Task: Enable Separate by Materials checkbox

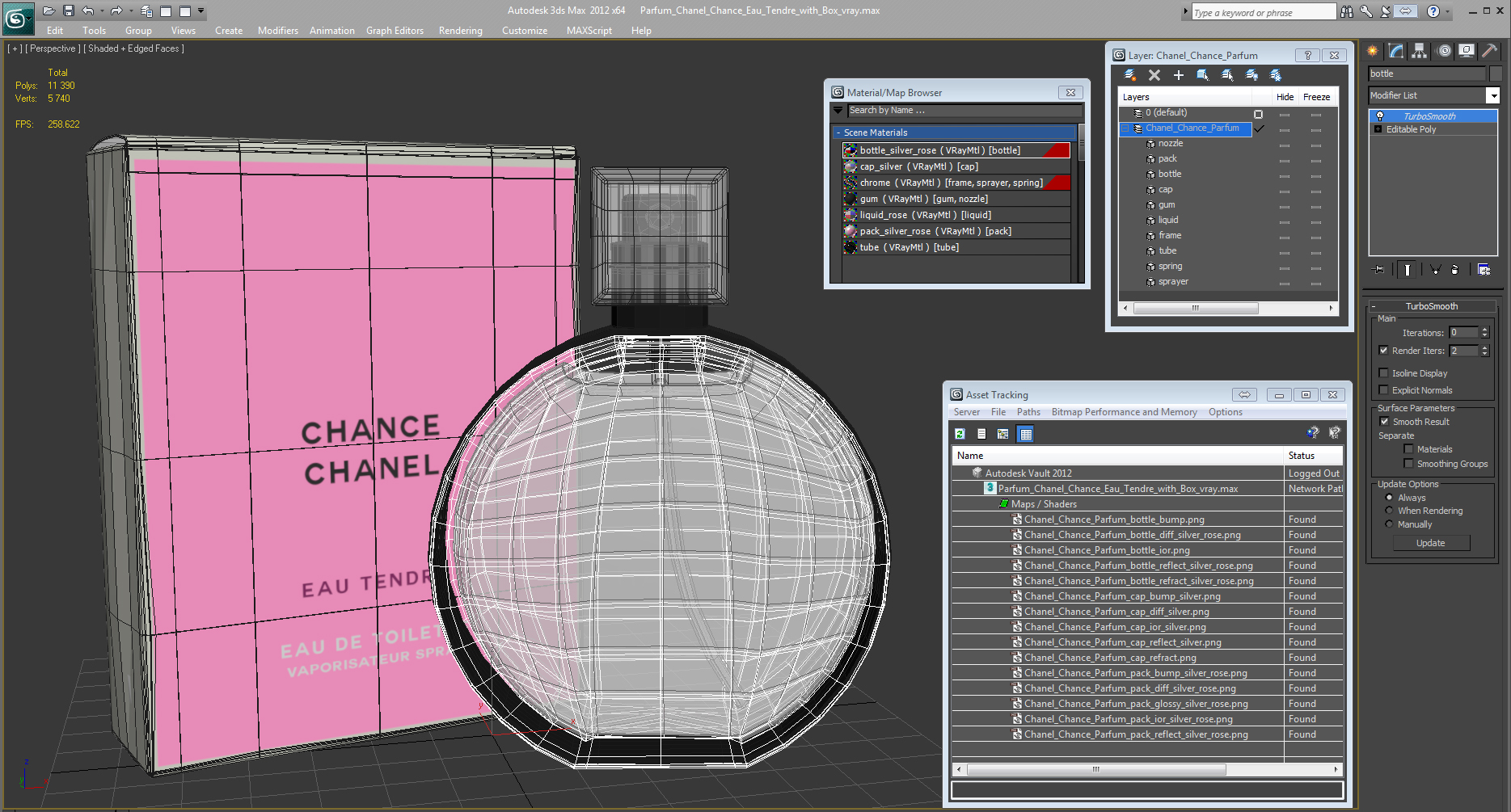Action: click(1409, 449)
